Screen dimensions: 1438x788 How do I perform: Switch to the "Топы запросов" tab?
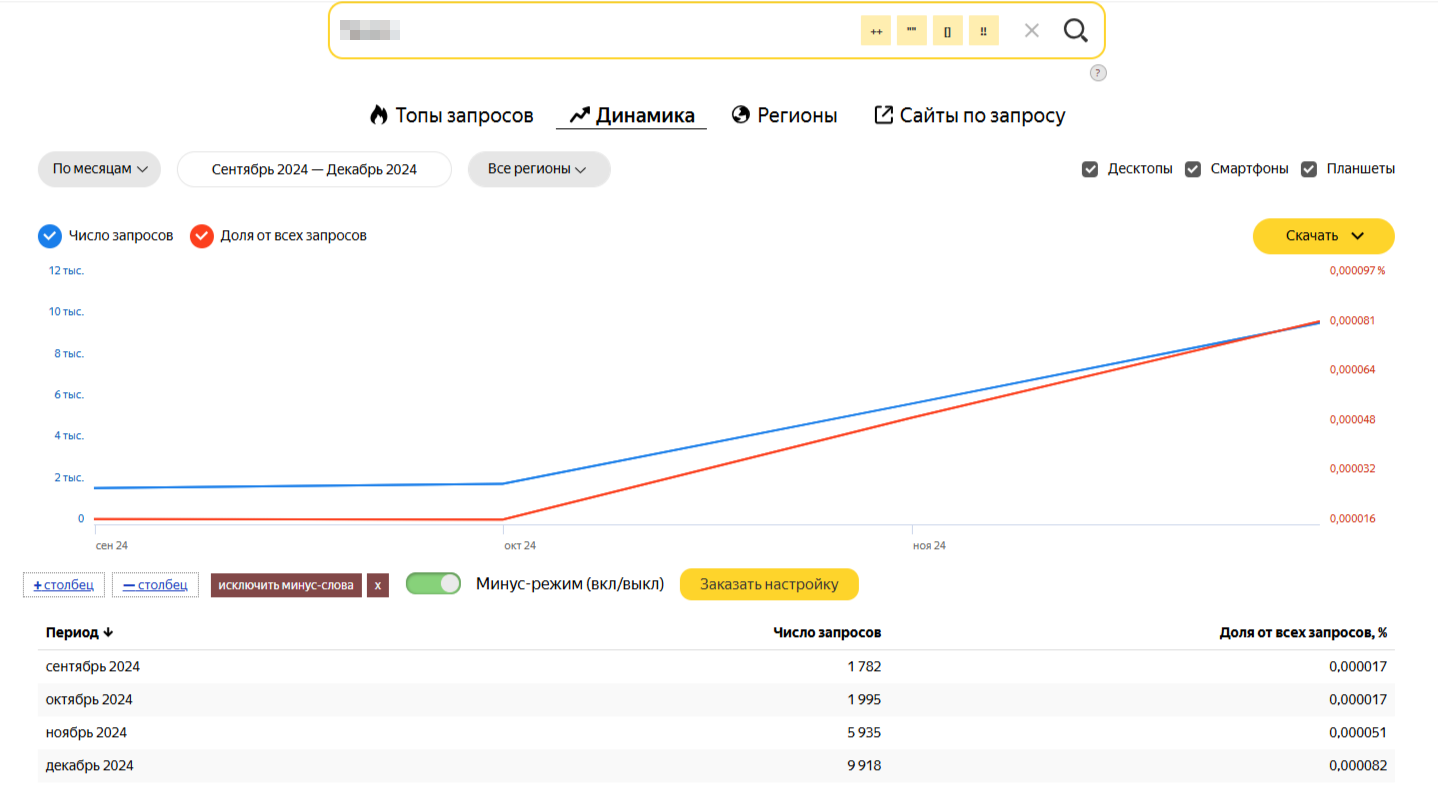click(451, 115)
